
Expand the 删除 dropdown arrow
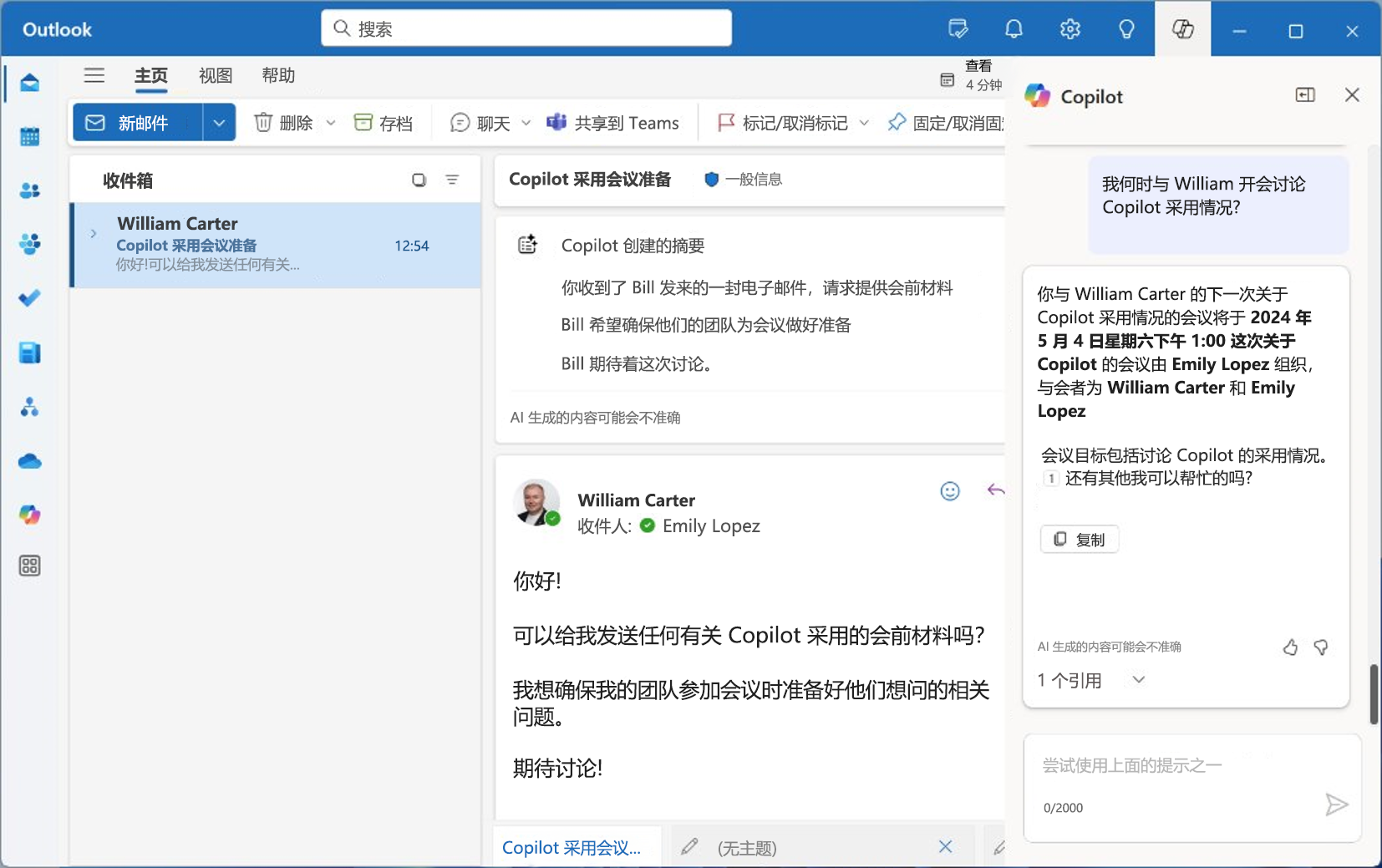pyautogui.click(x=331, y=123)
